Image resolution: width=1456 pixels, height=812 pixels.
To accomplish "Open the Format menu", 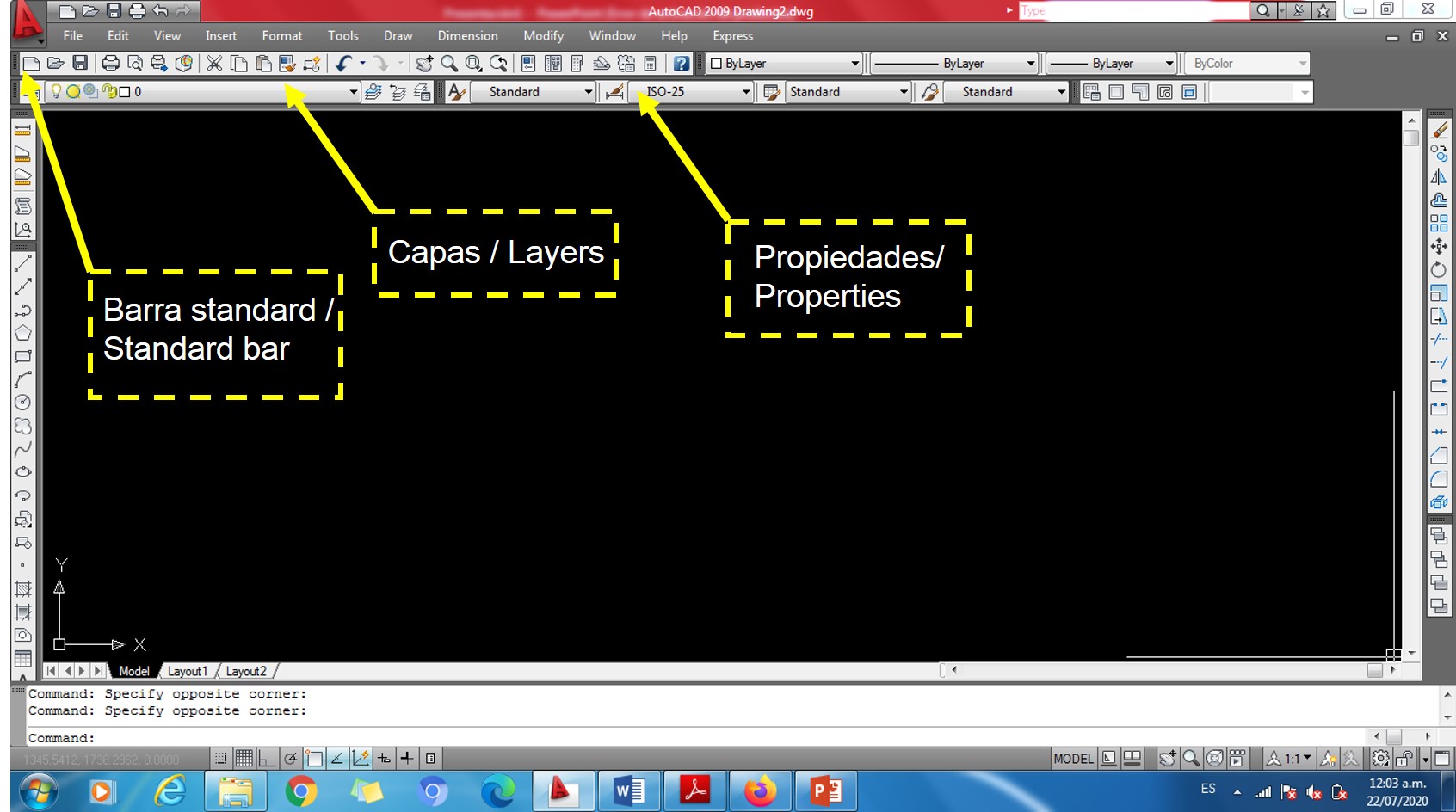I will tap(282, 36).
